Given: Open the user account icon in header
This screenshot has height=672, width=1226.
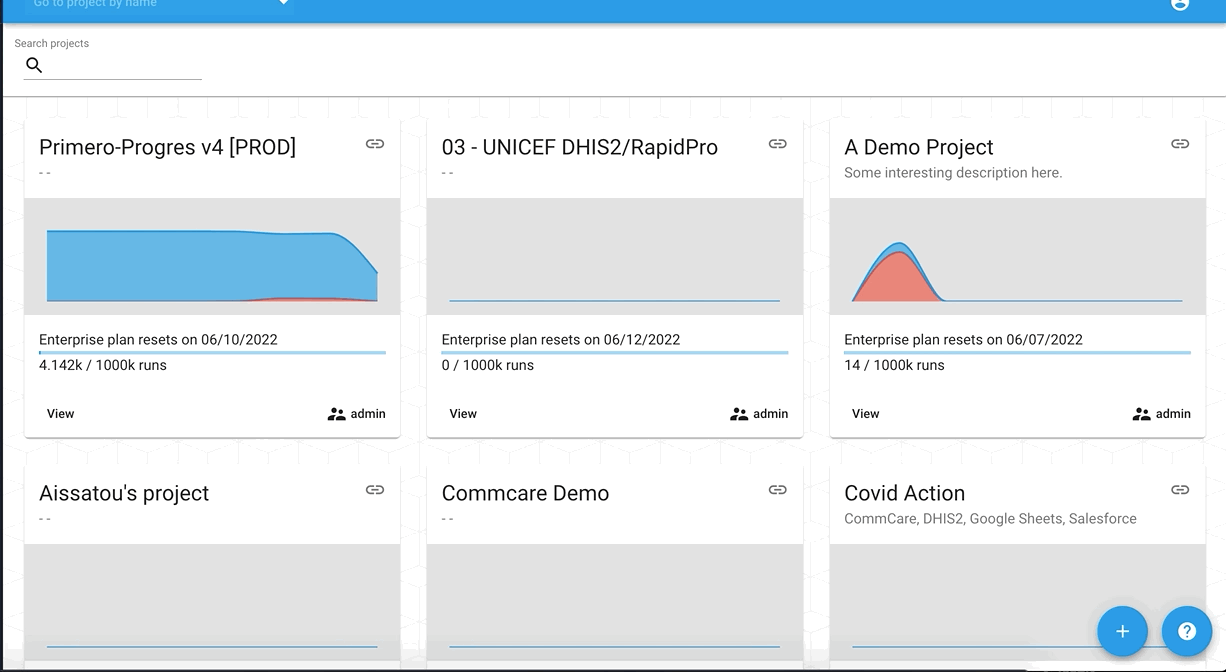Looking at the screenshot, I should pyautogui.click(x=1180, y=4).
